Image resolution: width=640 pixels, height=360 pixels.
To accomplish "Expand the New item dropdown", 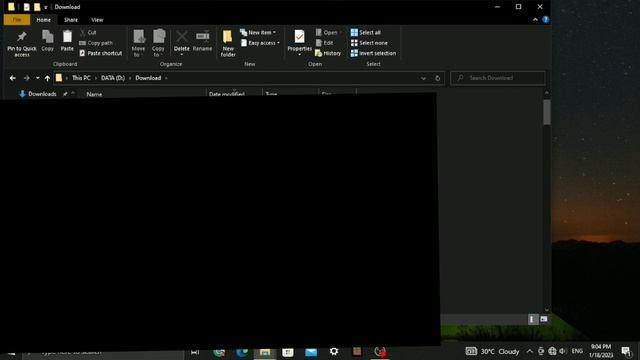I will (258, 32).
